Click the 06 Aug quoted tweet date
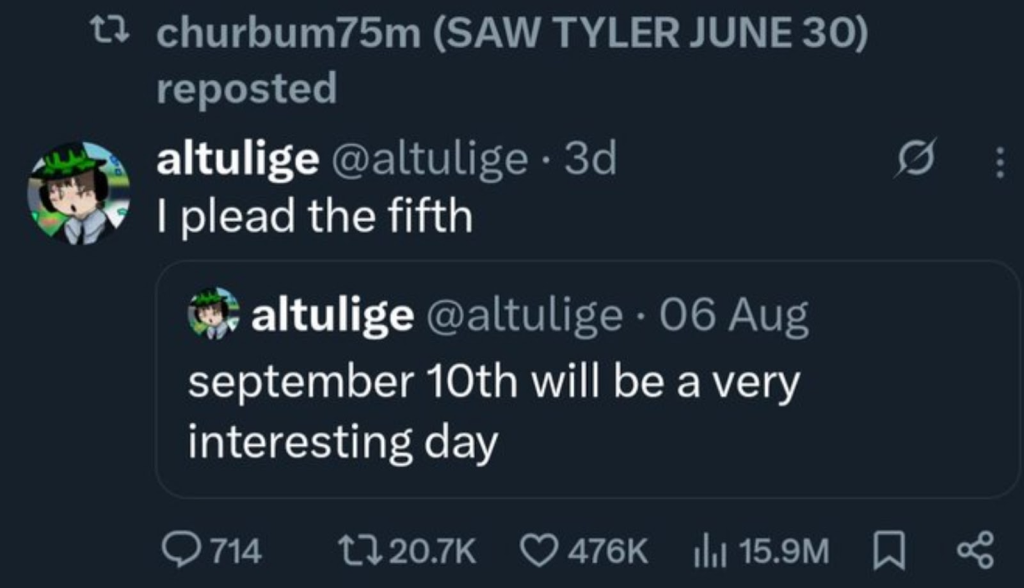 [733, 316]
